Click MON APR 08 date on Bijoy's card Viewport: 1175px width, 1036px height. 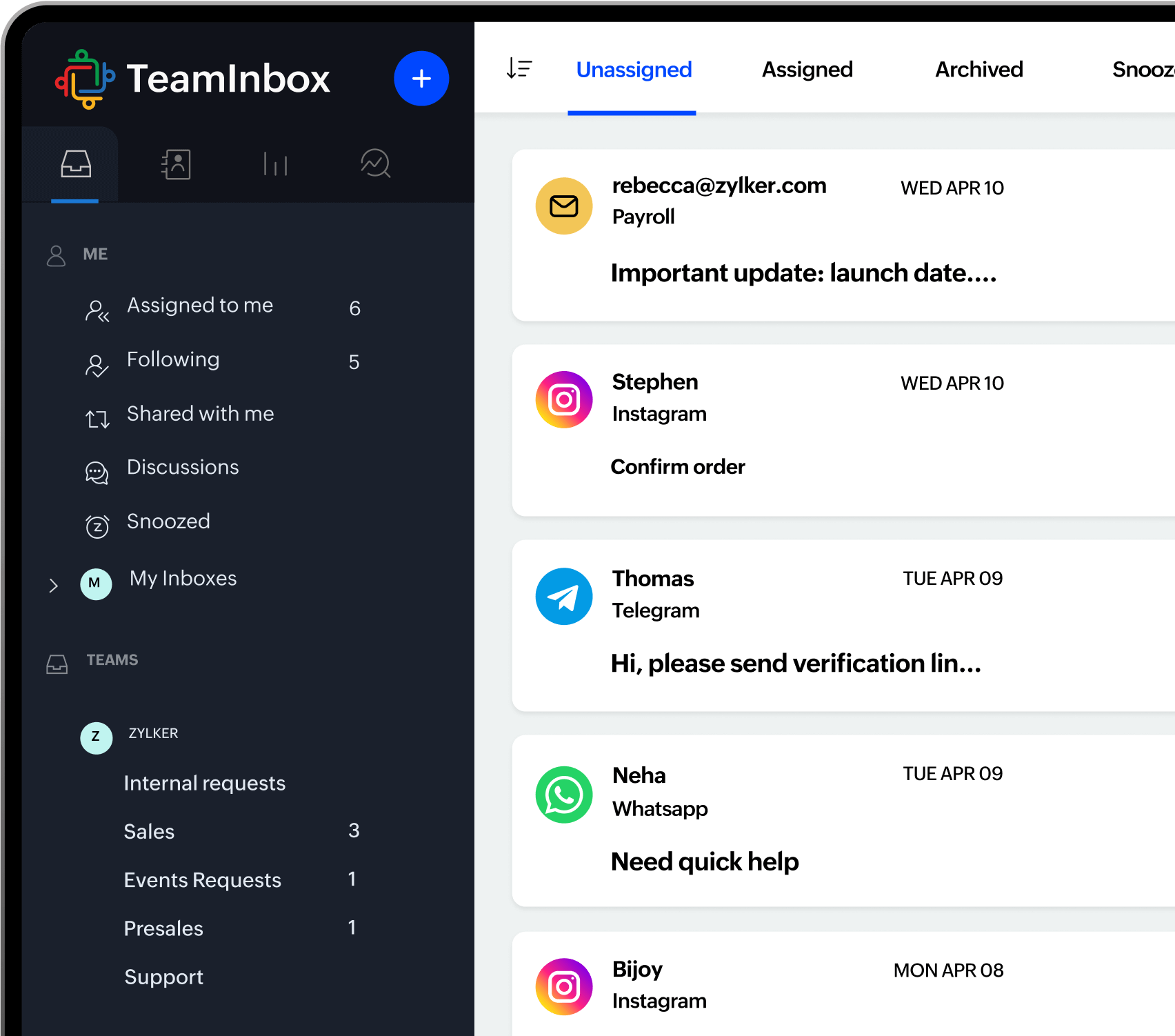coord(949,970)
